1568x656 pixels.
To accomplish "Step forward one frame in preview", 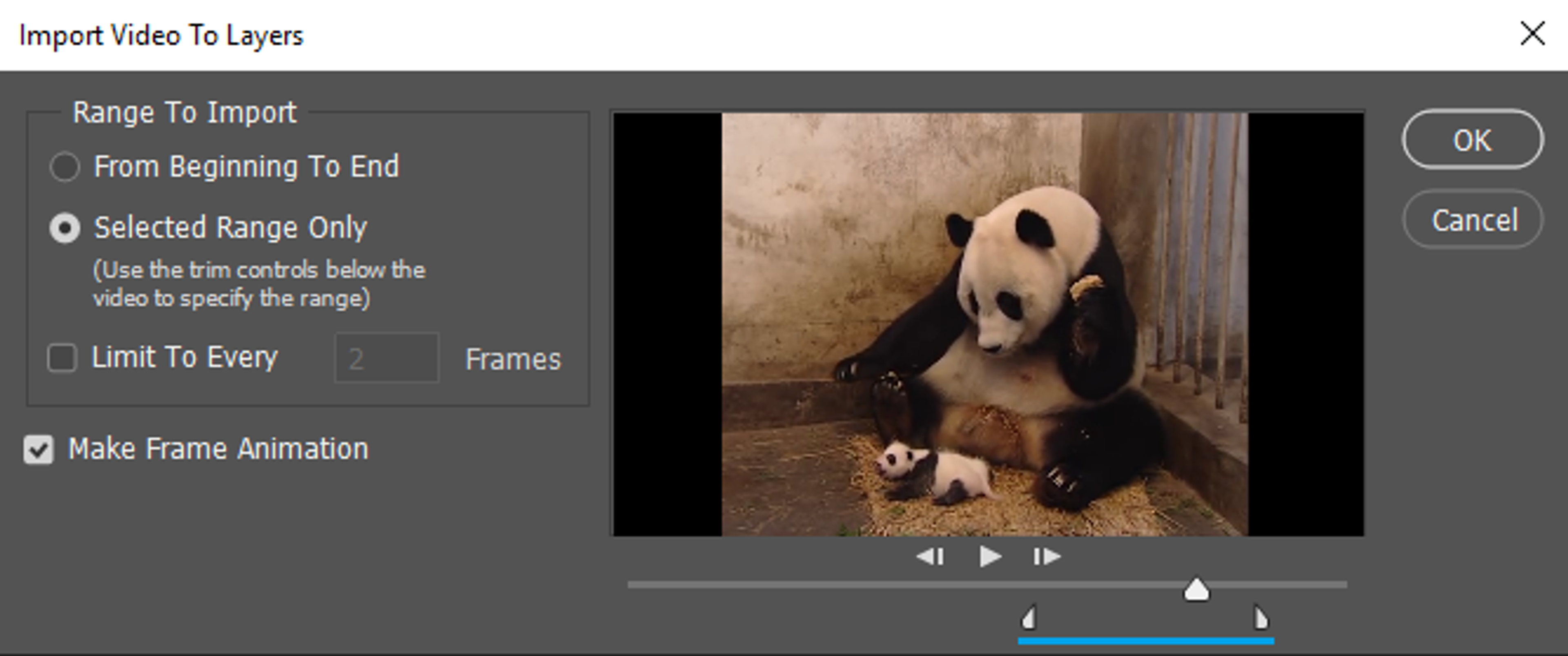I will click(x=1047, y=557).
